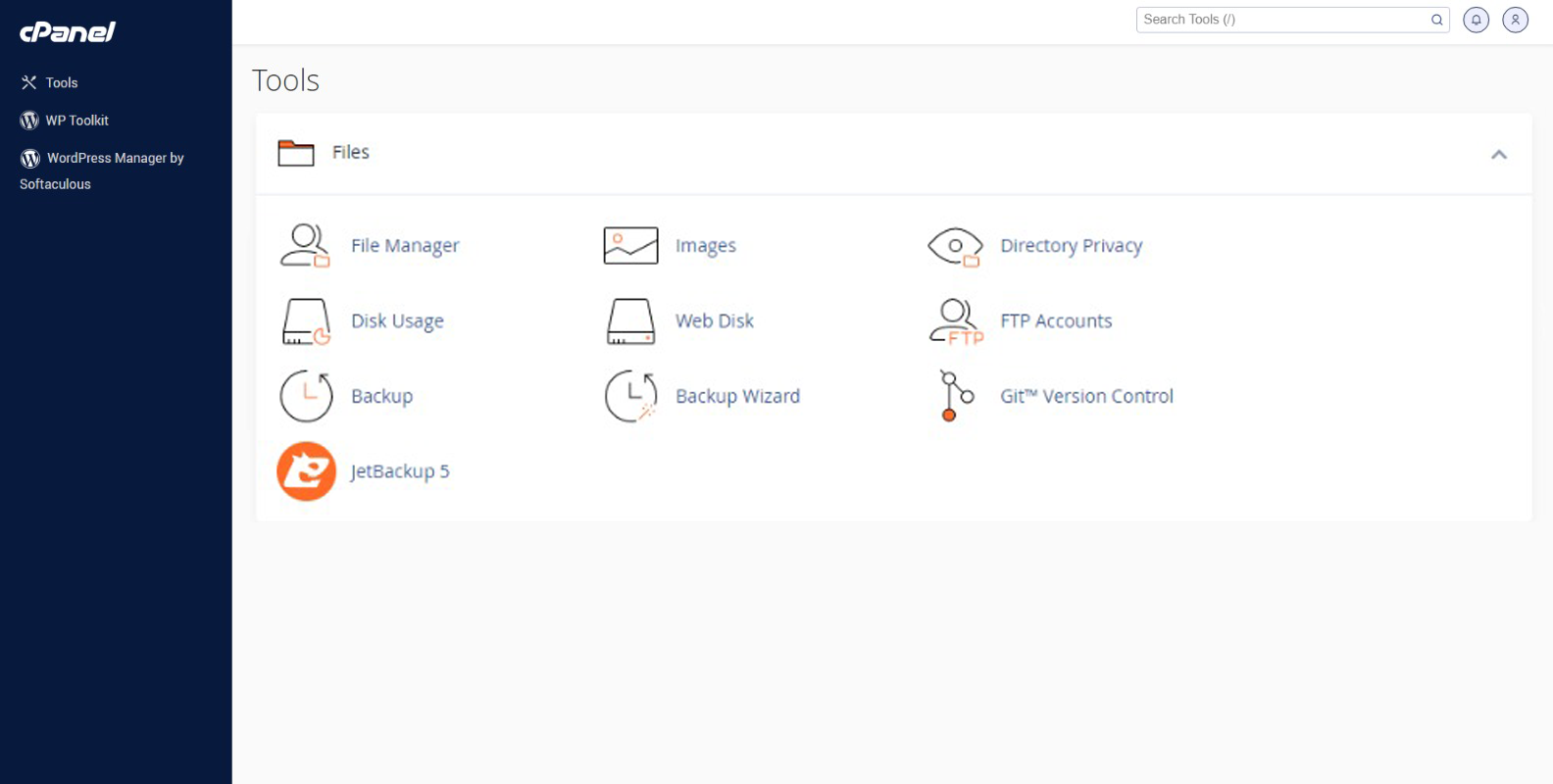
Task: Launch the Backup clock icon
Action: pos(306,396)
